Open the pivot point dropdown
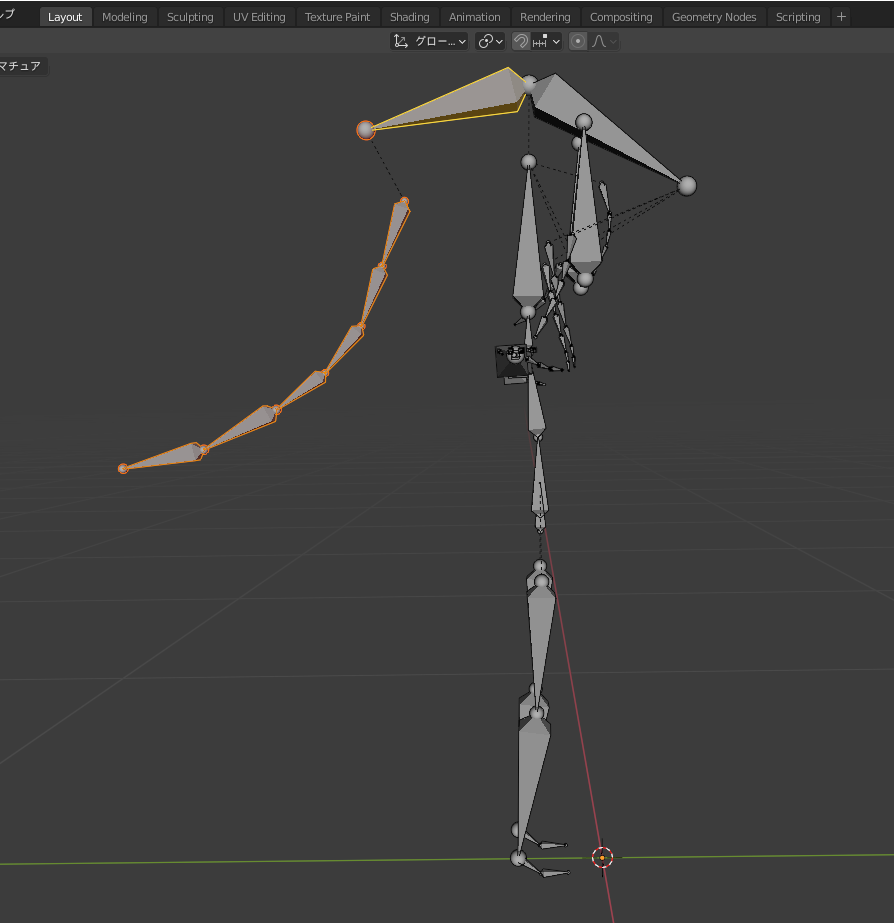Image resolution: width=894 pixels, height=923 pixels. [490, 41]
